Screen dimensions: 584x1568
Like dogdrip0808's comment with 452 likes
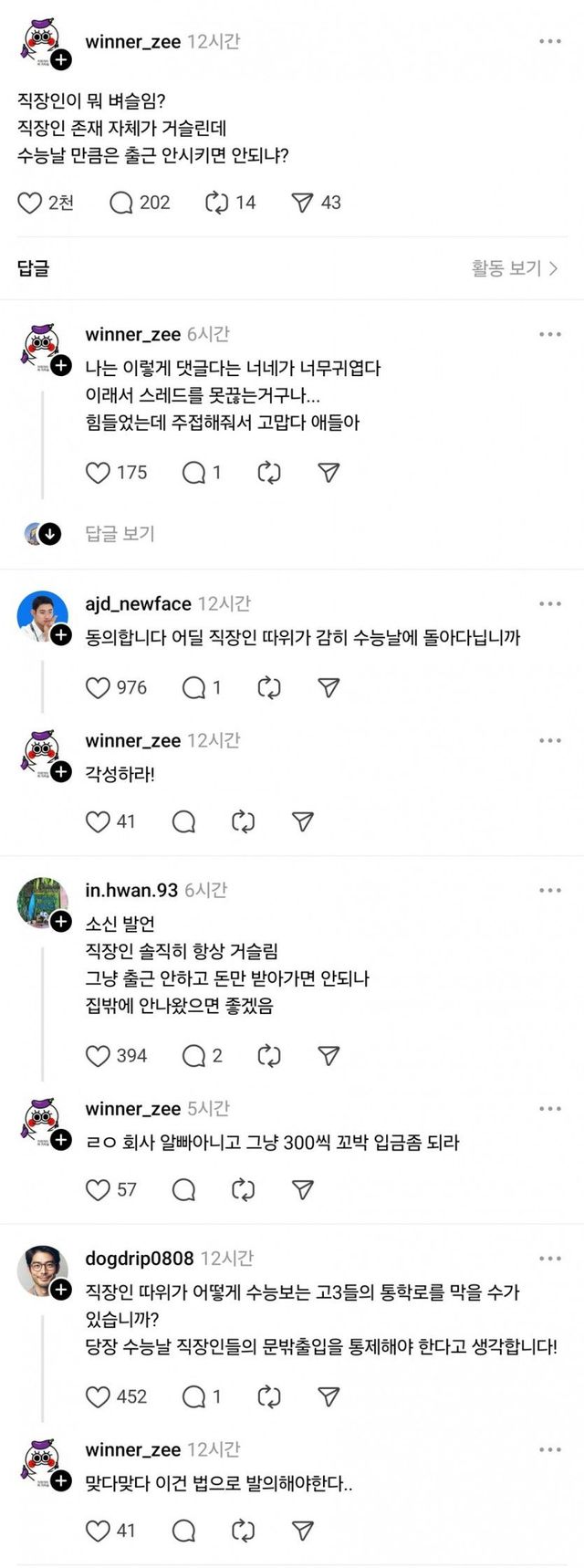tap(98, 1396)
